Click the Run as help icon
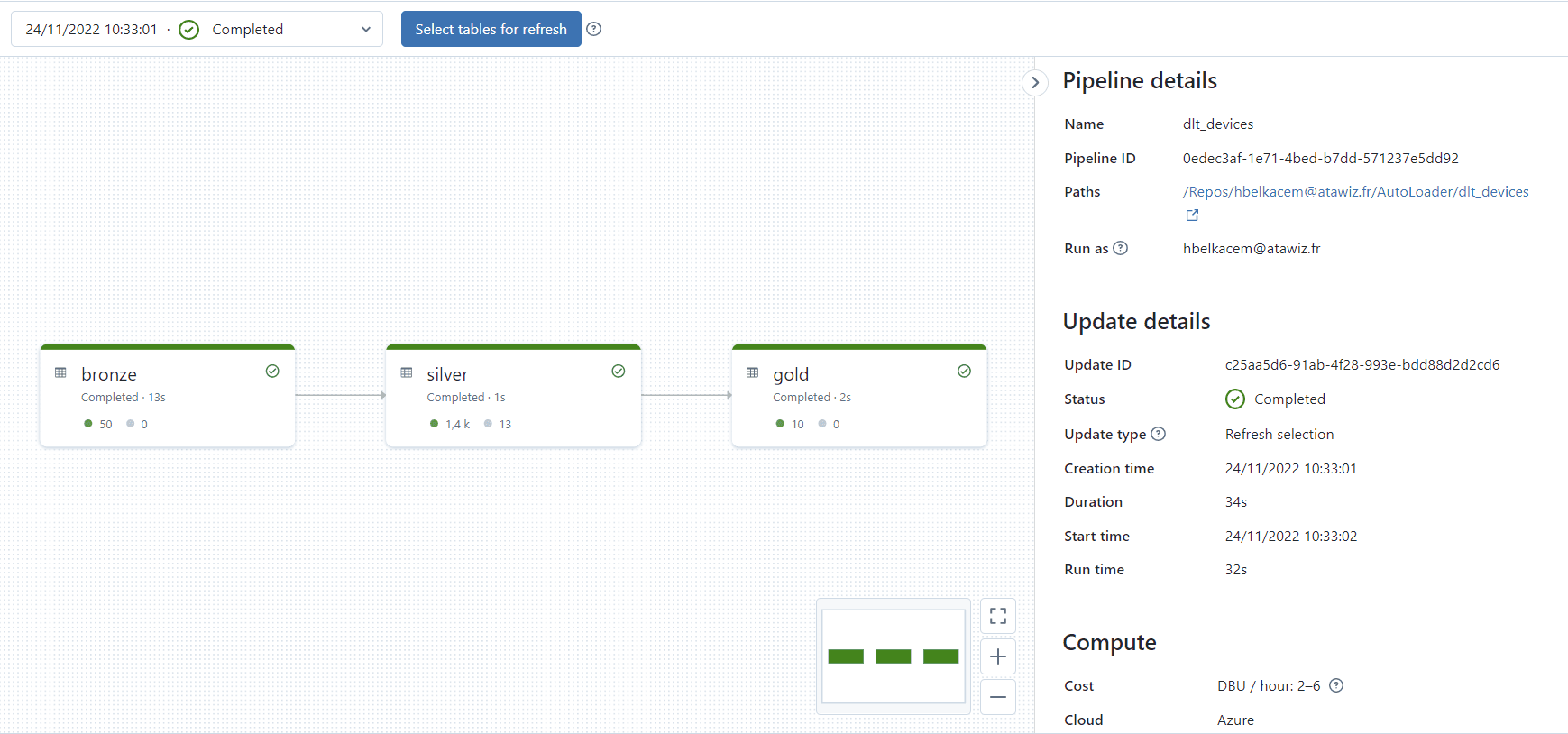 [1120, 248]
